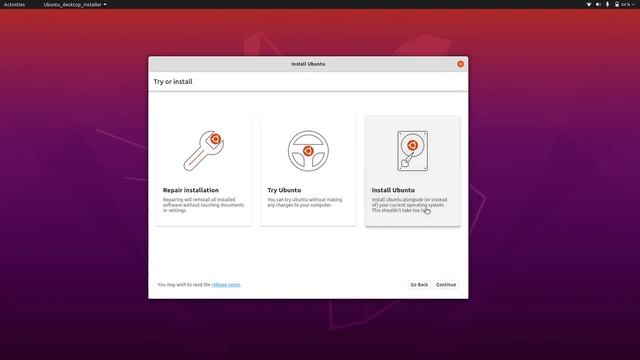Click the volume speaker icon
Screen dimensions: 640x360
pyautogui.click(x=598, y=4)
